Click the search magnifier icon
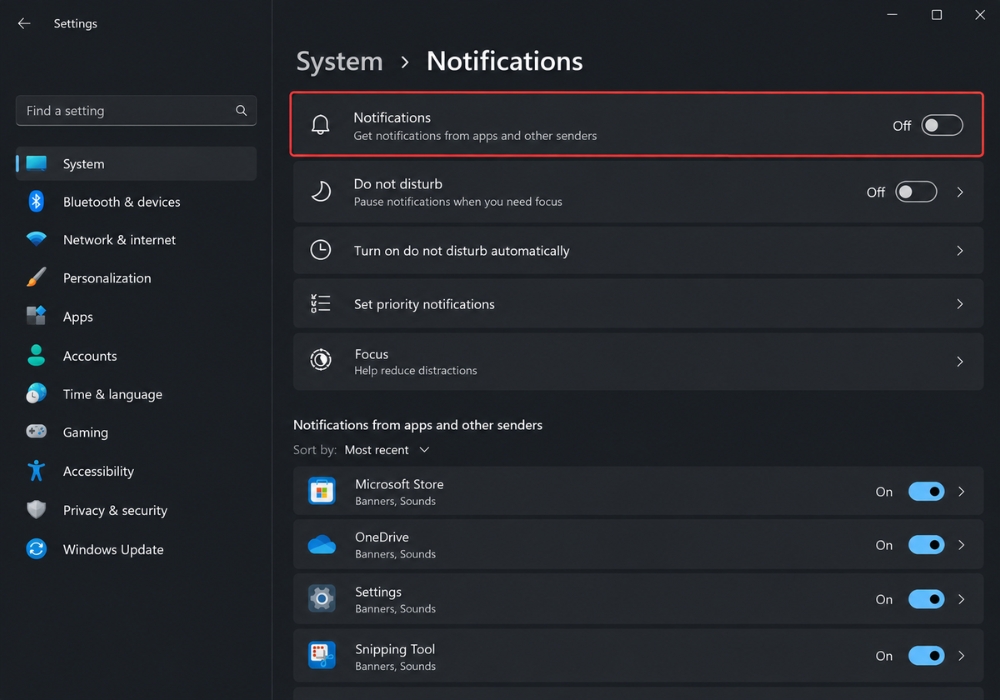1000x700 pixels. 241,110
